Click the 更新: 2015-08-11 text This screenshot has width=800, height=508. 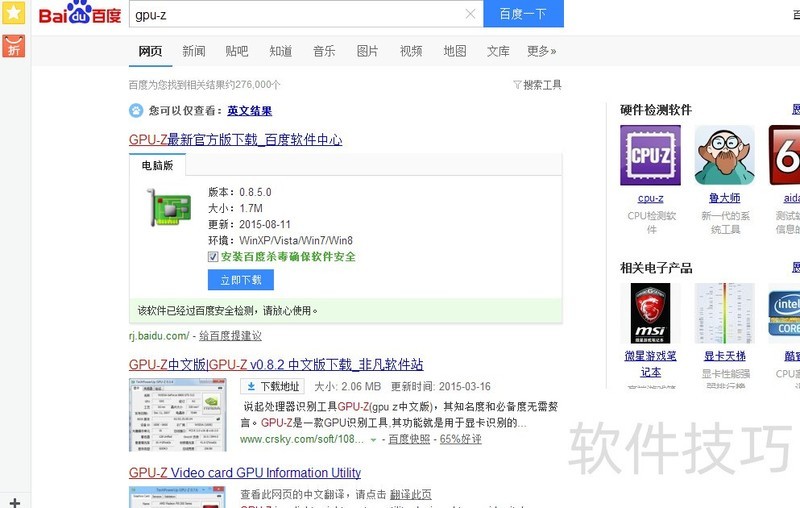[249, 224]
